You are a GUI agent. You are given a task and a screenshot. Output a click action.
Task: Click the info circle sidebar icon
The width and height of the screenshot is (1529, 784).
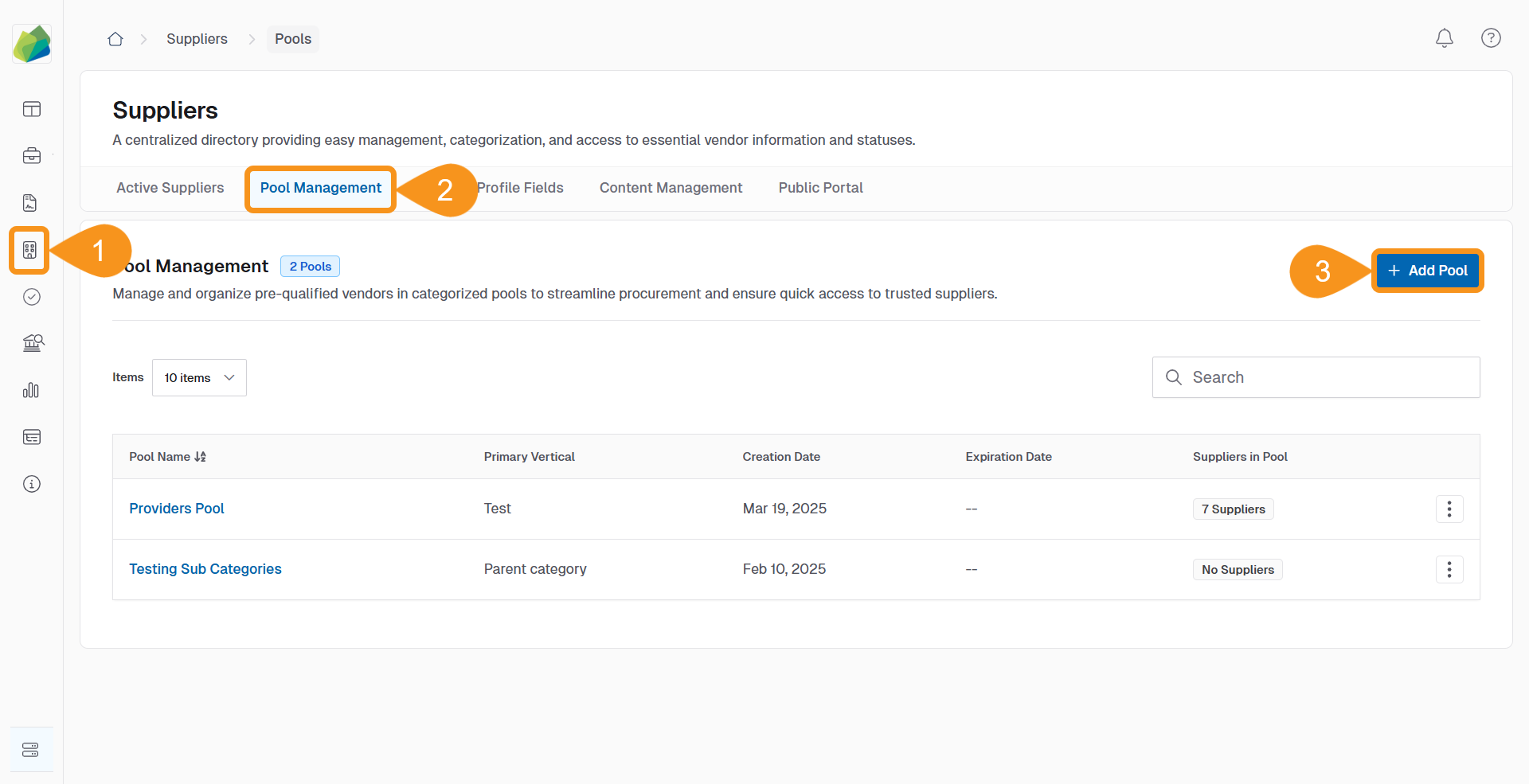point(32,484)
